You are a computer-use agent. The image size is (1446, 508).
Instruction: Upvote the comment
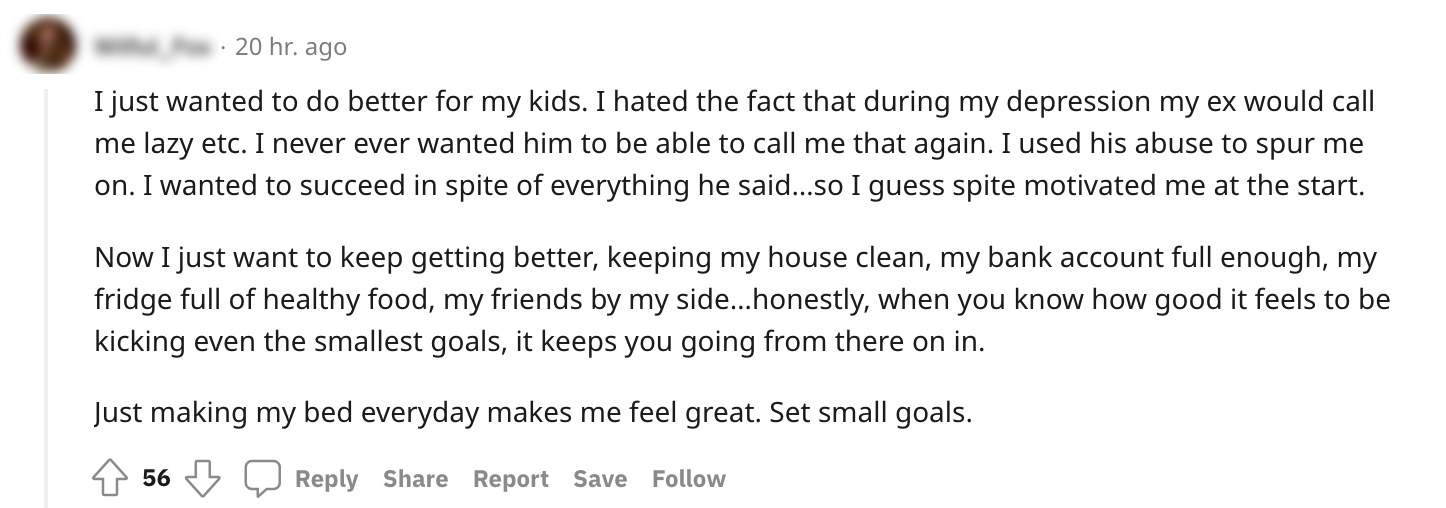click(x=110, y=479)
